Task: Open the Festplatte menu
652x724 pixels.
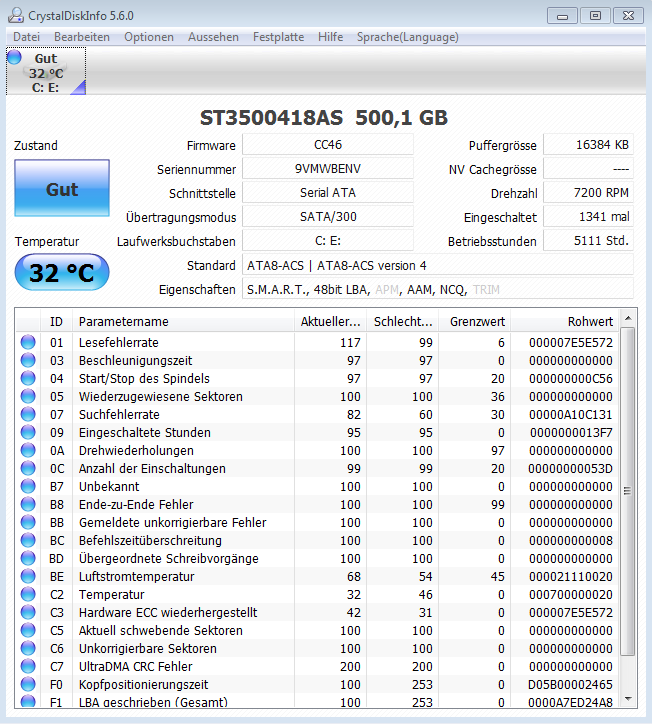Action: 278,37
